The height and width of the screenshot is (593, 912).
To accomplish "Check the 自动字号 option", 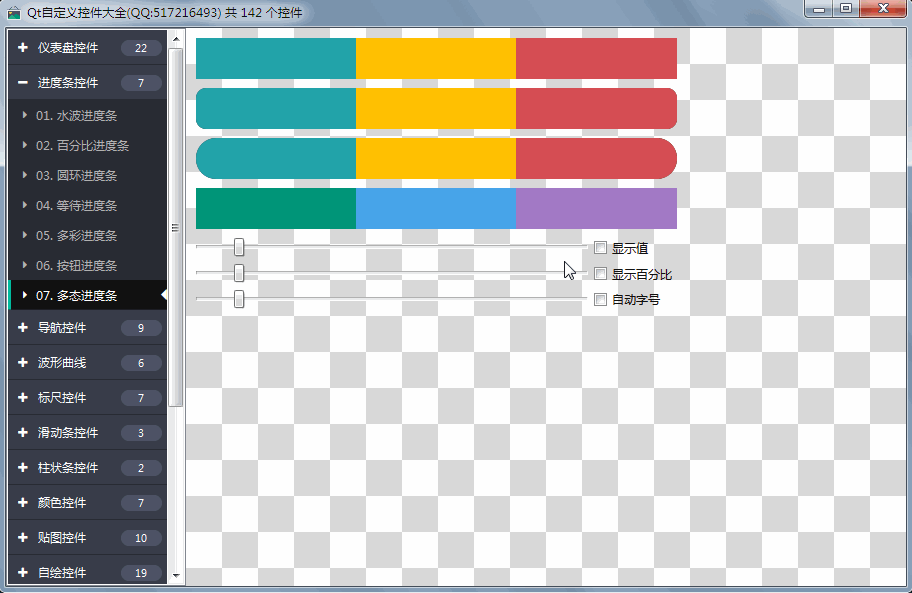I will 601,299.
